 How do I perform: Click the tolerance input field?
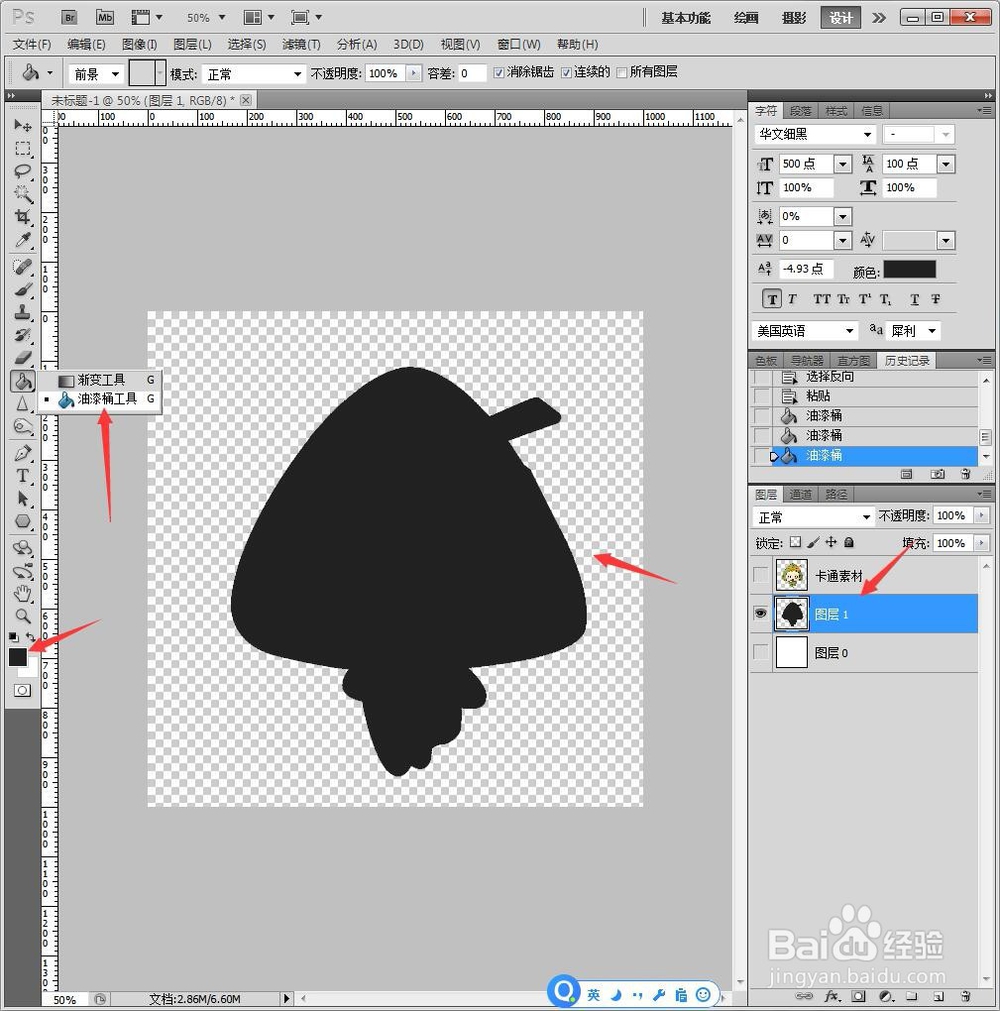[471, 74]
